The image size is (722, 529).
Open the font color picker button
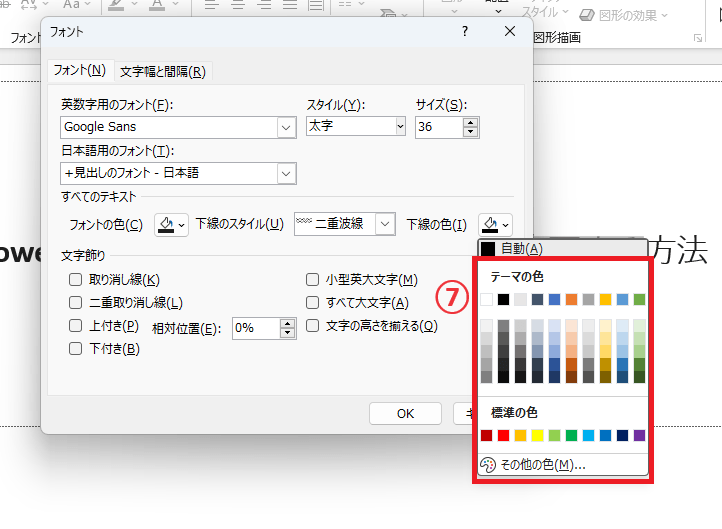[171, 225]
